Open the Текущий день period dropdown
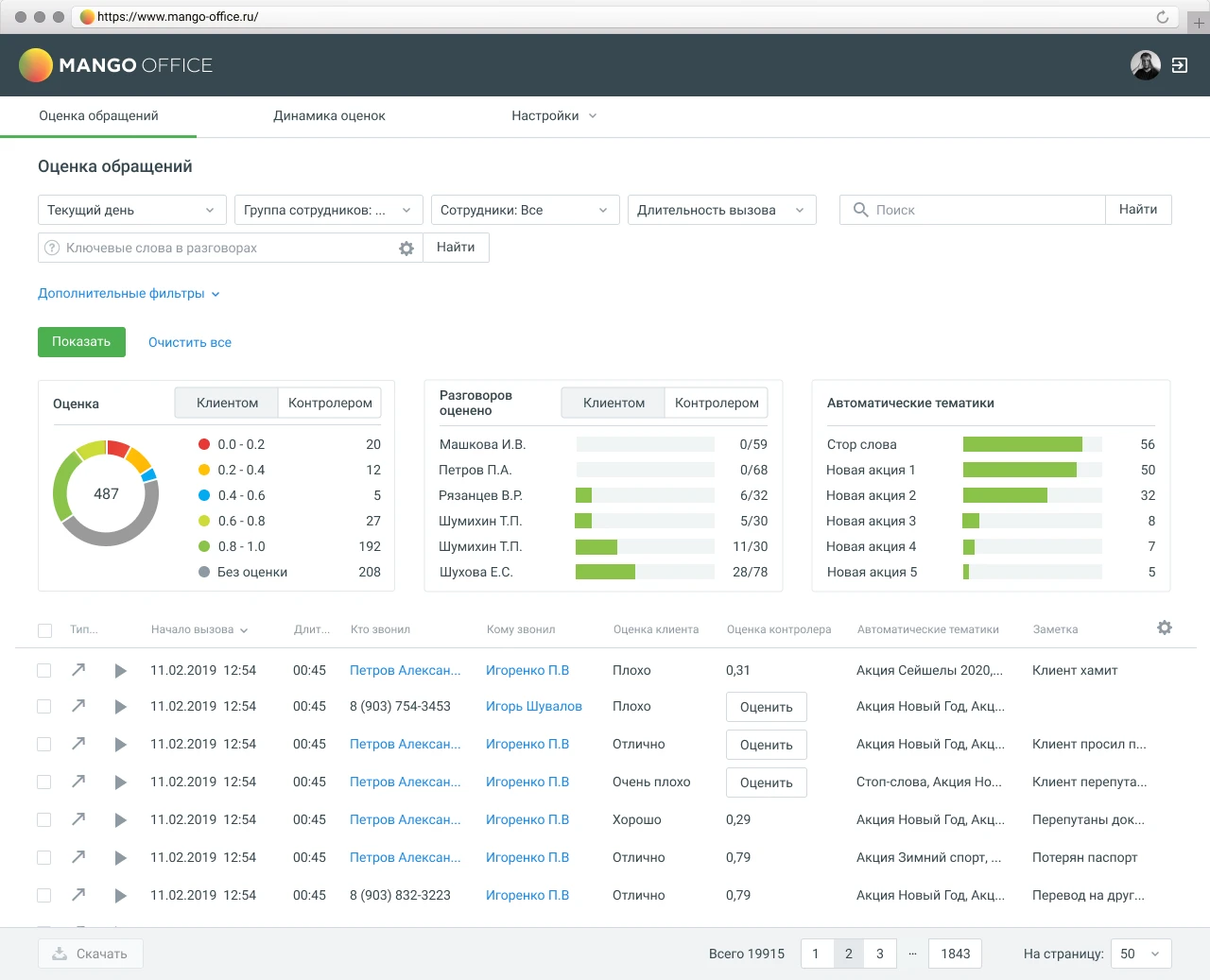Viewport: 1210px width, 980px height. coord(131,210)
